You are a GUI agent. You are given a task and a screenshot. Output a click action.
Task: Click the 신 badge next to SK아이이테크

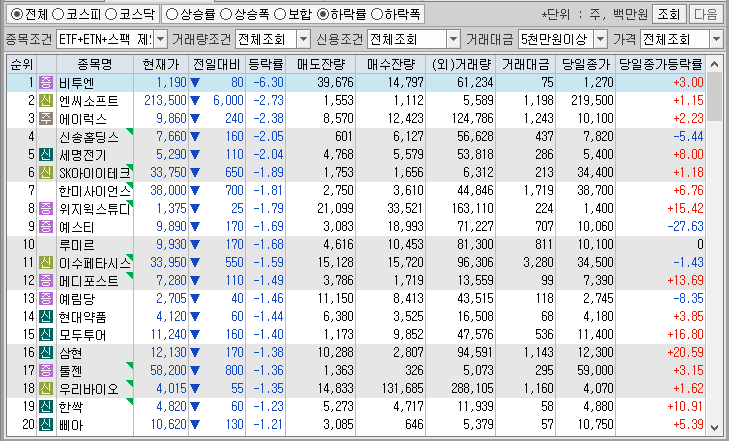coord(46,172)
